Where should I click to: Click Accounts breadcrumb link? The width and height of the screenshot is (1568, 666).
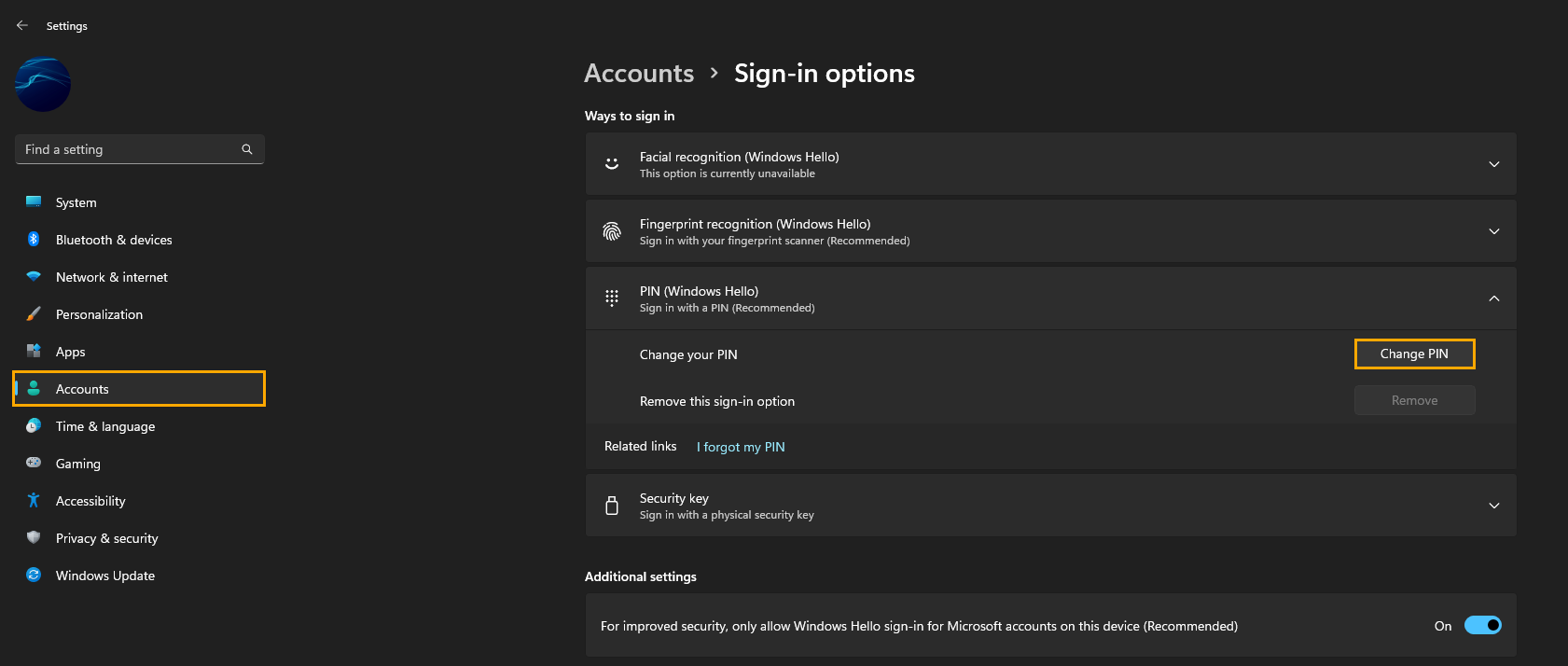click(639, 73)
